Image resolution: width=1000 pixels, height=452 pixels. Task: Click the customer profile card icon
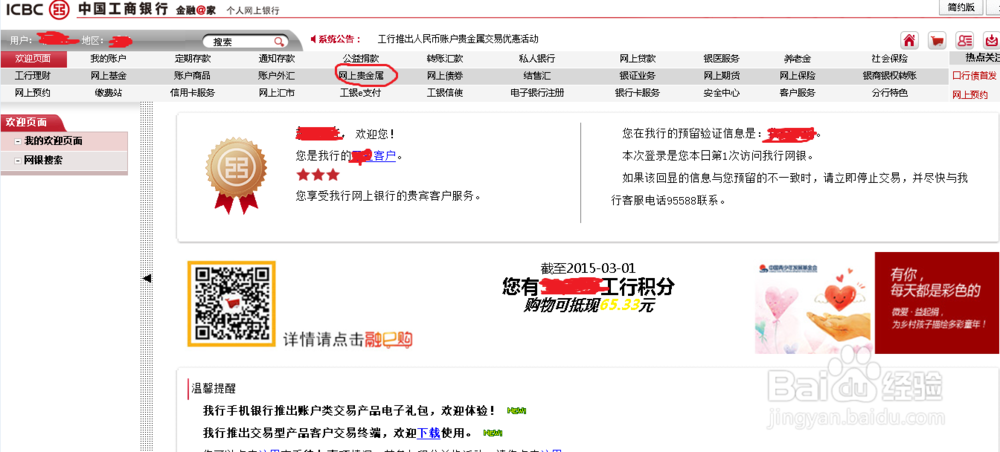[x=965, y=40]
